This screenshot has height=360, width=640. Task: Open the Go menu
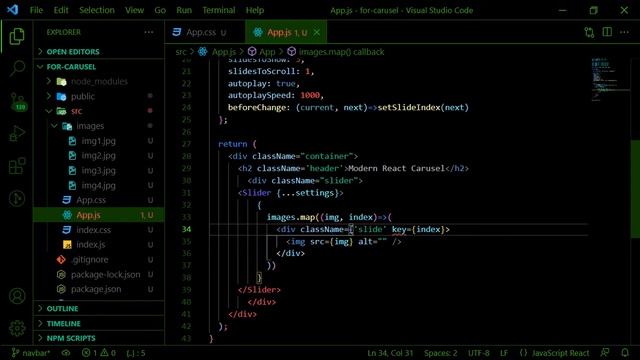[x=160, y=10]
